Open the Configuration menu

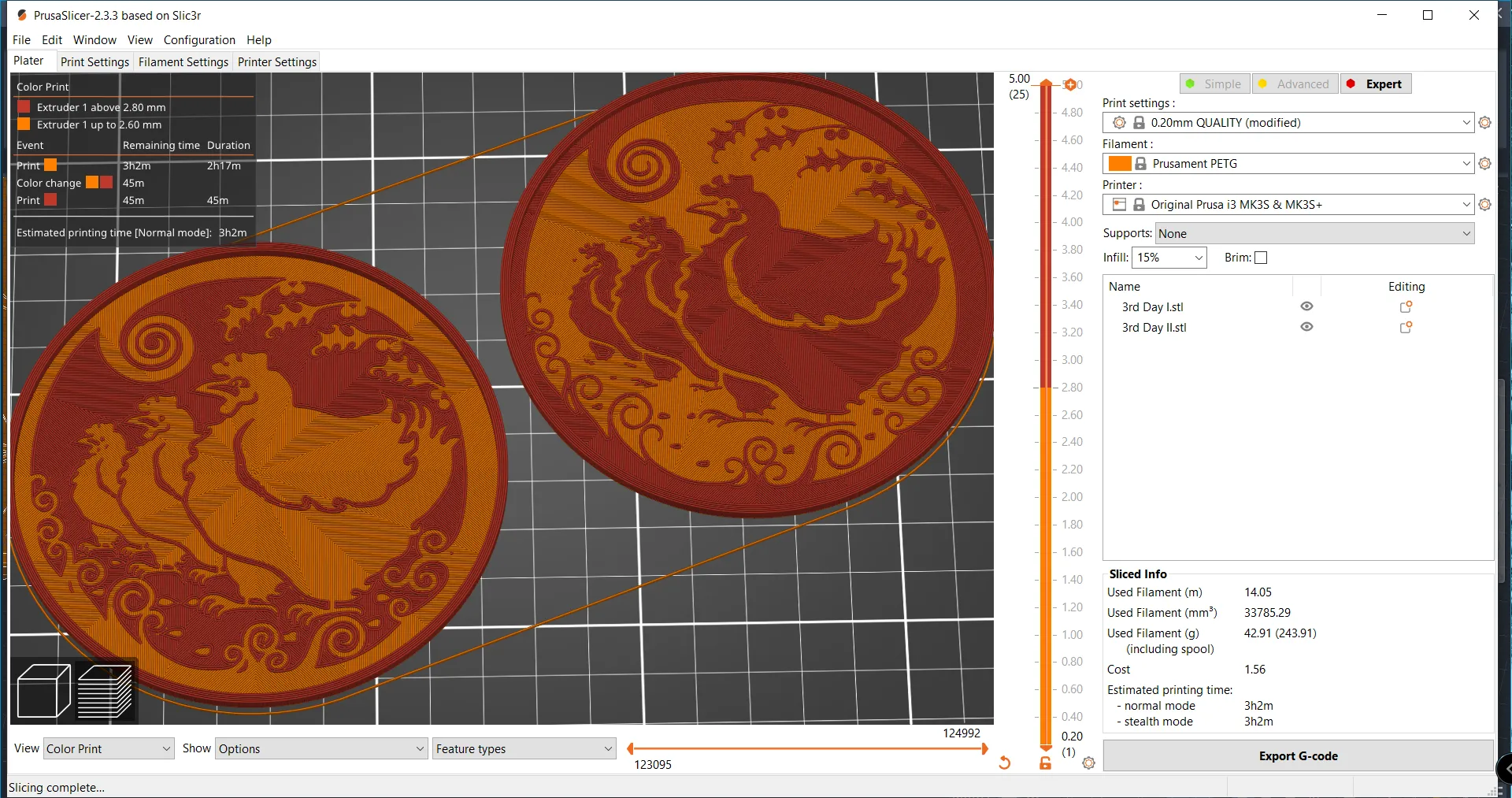pos(199,40)
